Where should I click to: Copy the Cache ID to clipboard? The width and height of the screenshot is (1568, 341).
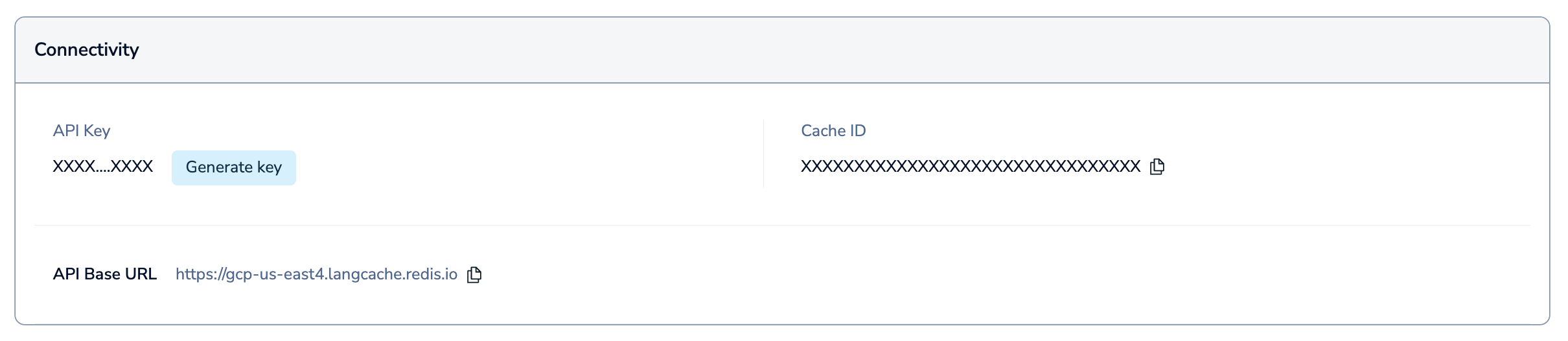tap(1157, 167)
